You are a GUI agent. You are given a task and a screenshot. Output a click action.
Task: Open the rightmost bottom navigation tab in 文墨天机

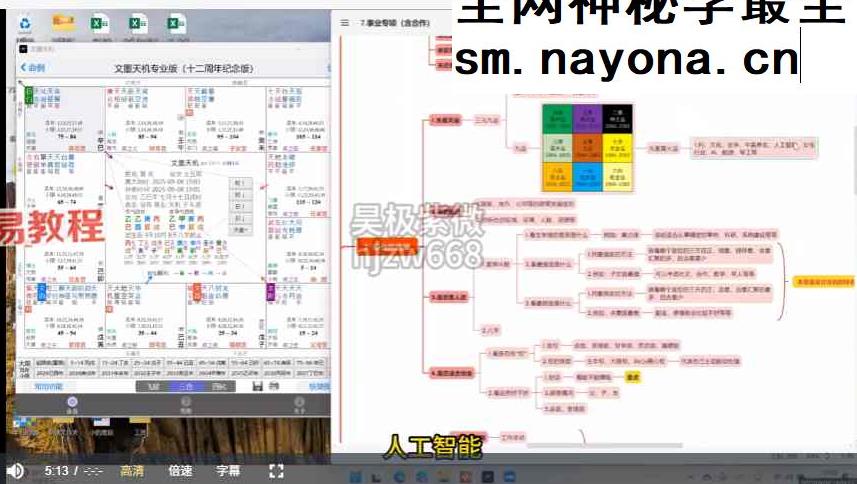pos(299,405)
